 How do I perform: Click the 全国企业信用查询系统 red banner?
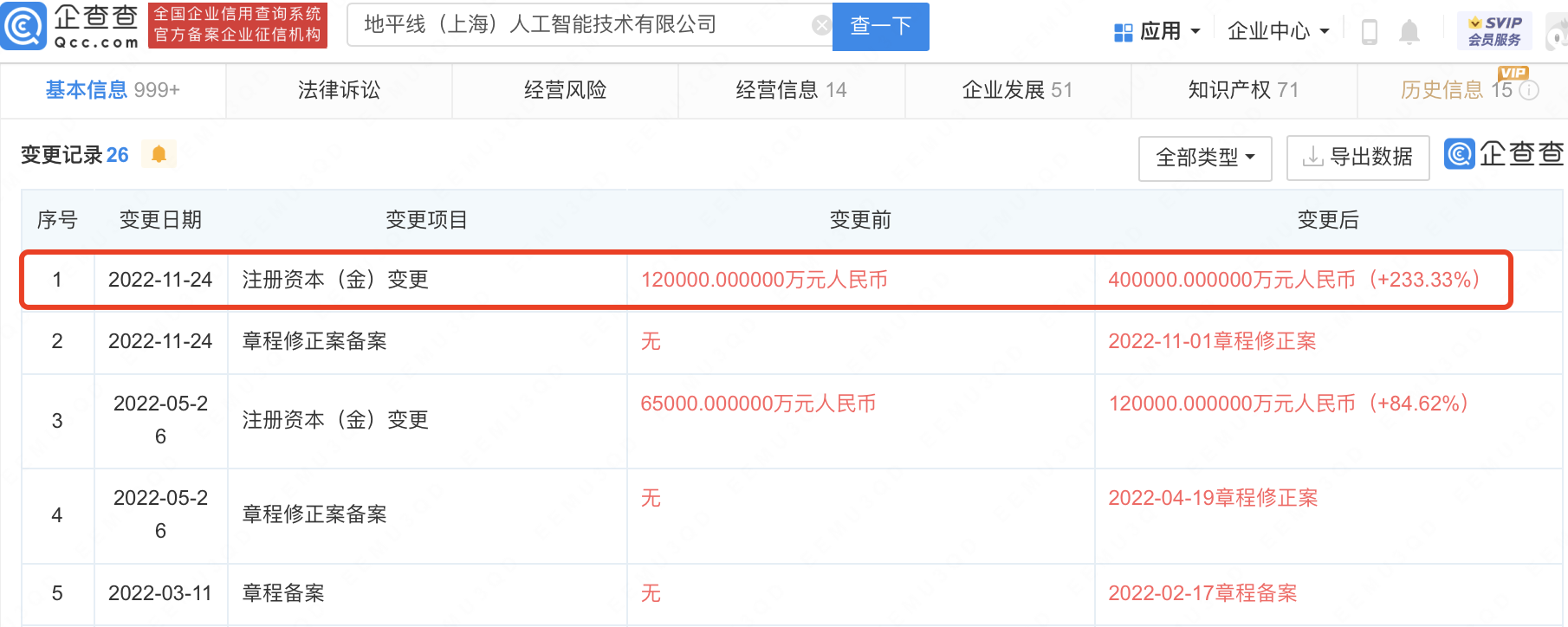pyautogui.click(x=237, y=25)
